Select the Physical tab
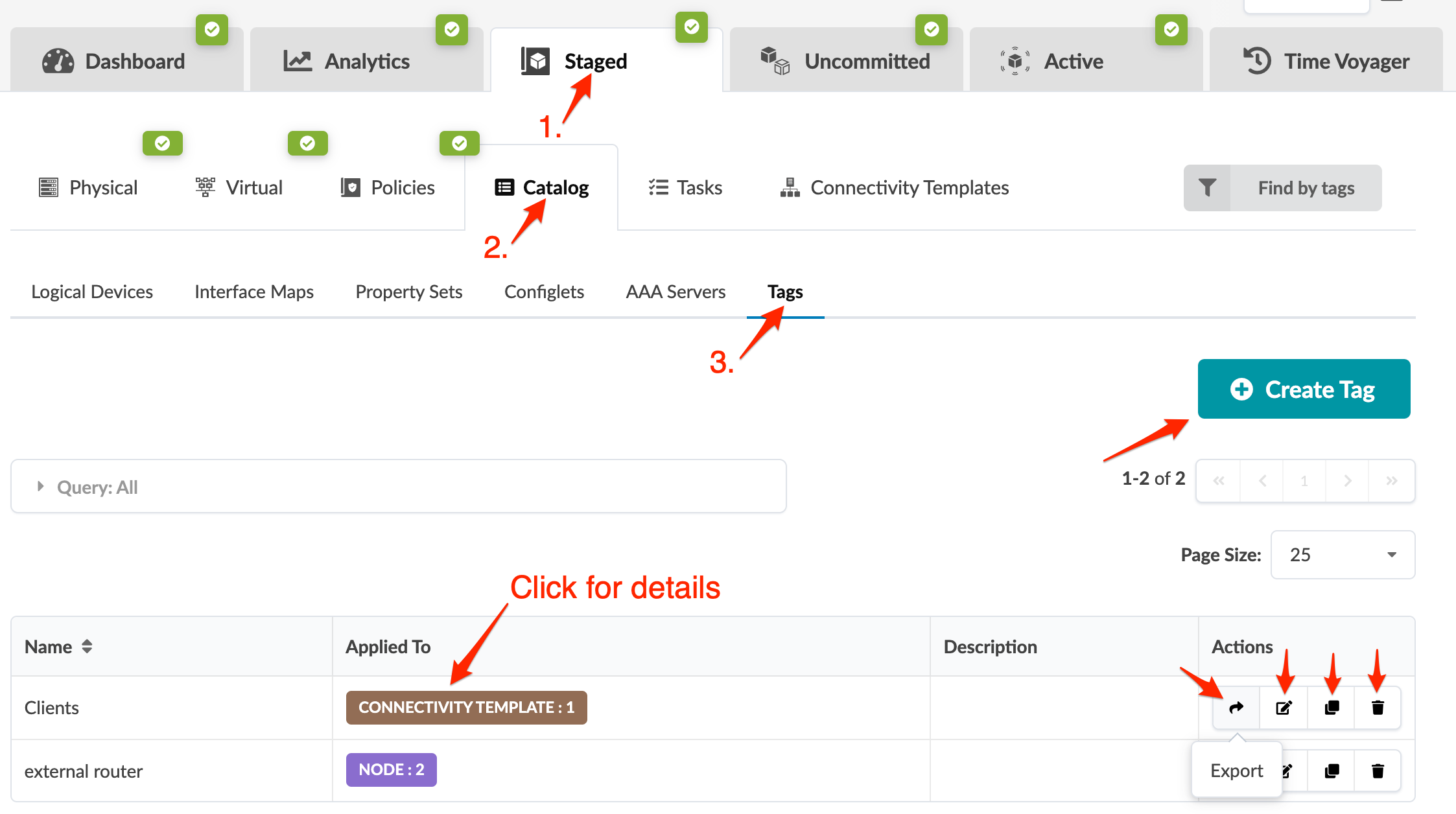Viewport: 1456px width, 814px height. (x=88, y=188)
